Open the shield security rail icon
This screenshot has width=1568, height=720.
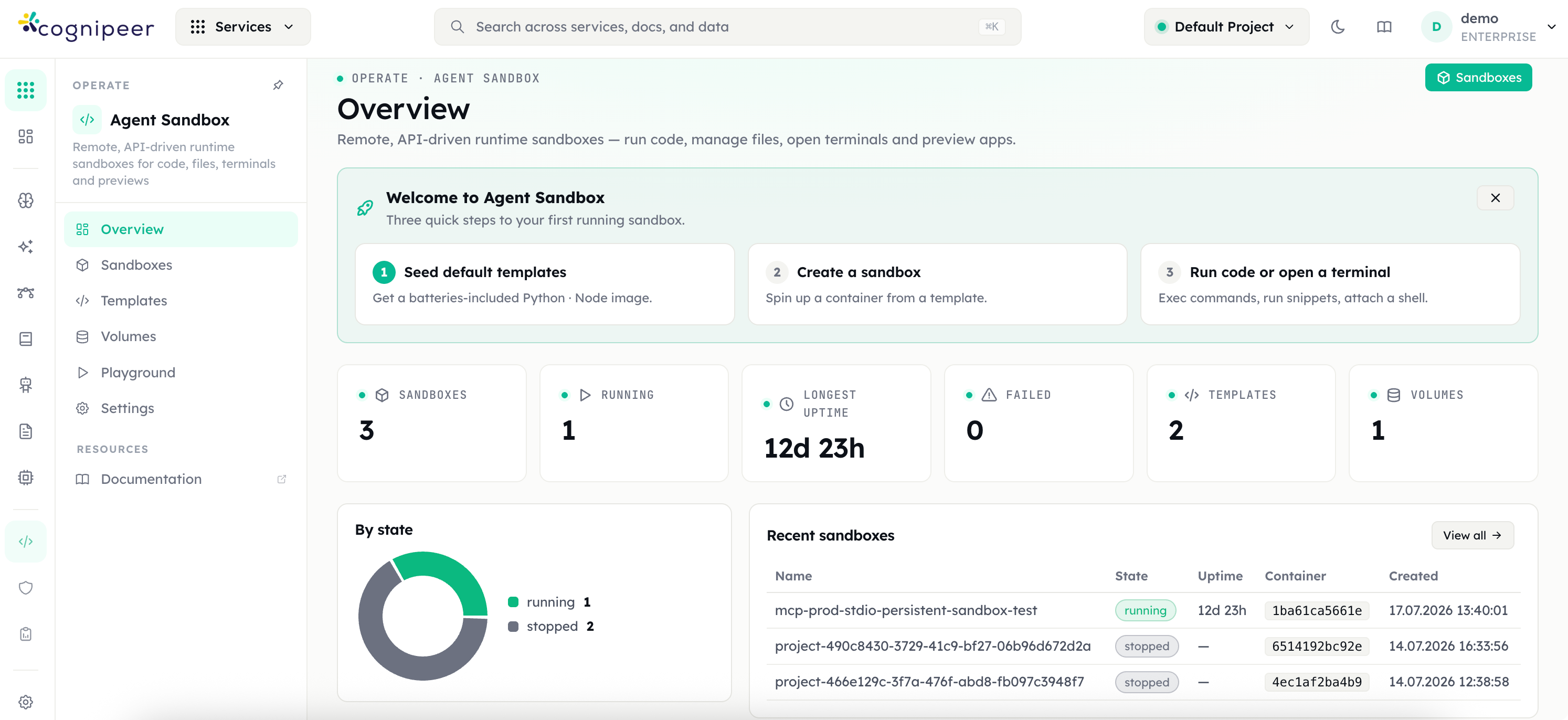pyautogui.click(x=26, y=587)
